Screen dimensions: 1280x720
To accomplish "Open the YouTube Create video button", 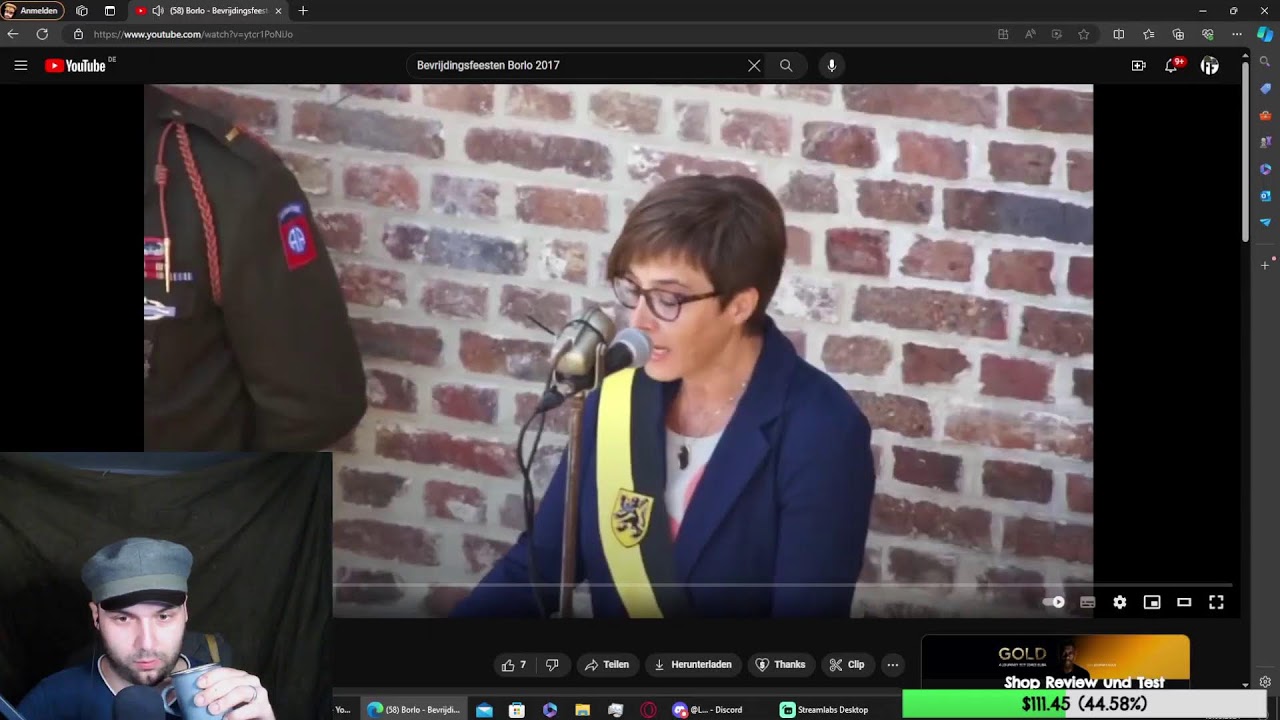I will 1138,65.
